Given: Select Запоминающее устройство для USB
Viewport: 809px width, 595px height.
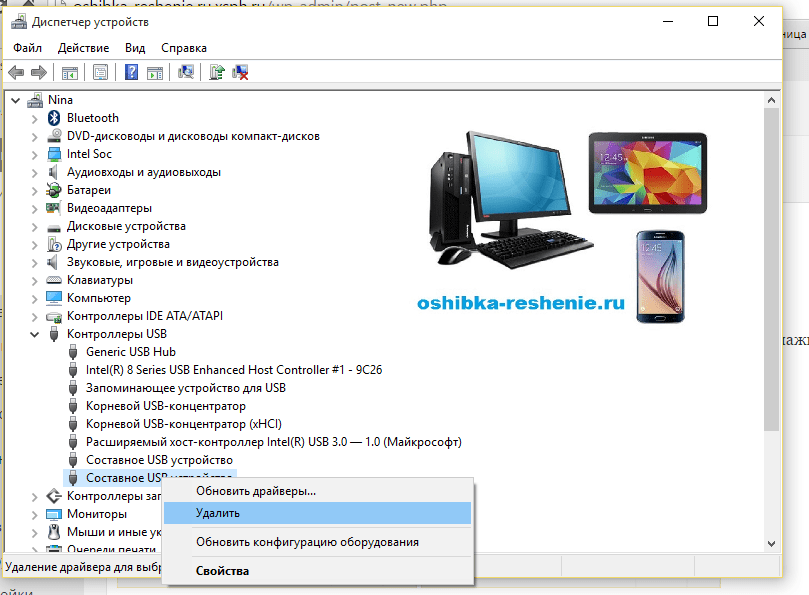Looking at the screenshot, I should 186,388.
